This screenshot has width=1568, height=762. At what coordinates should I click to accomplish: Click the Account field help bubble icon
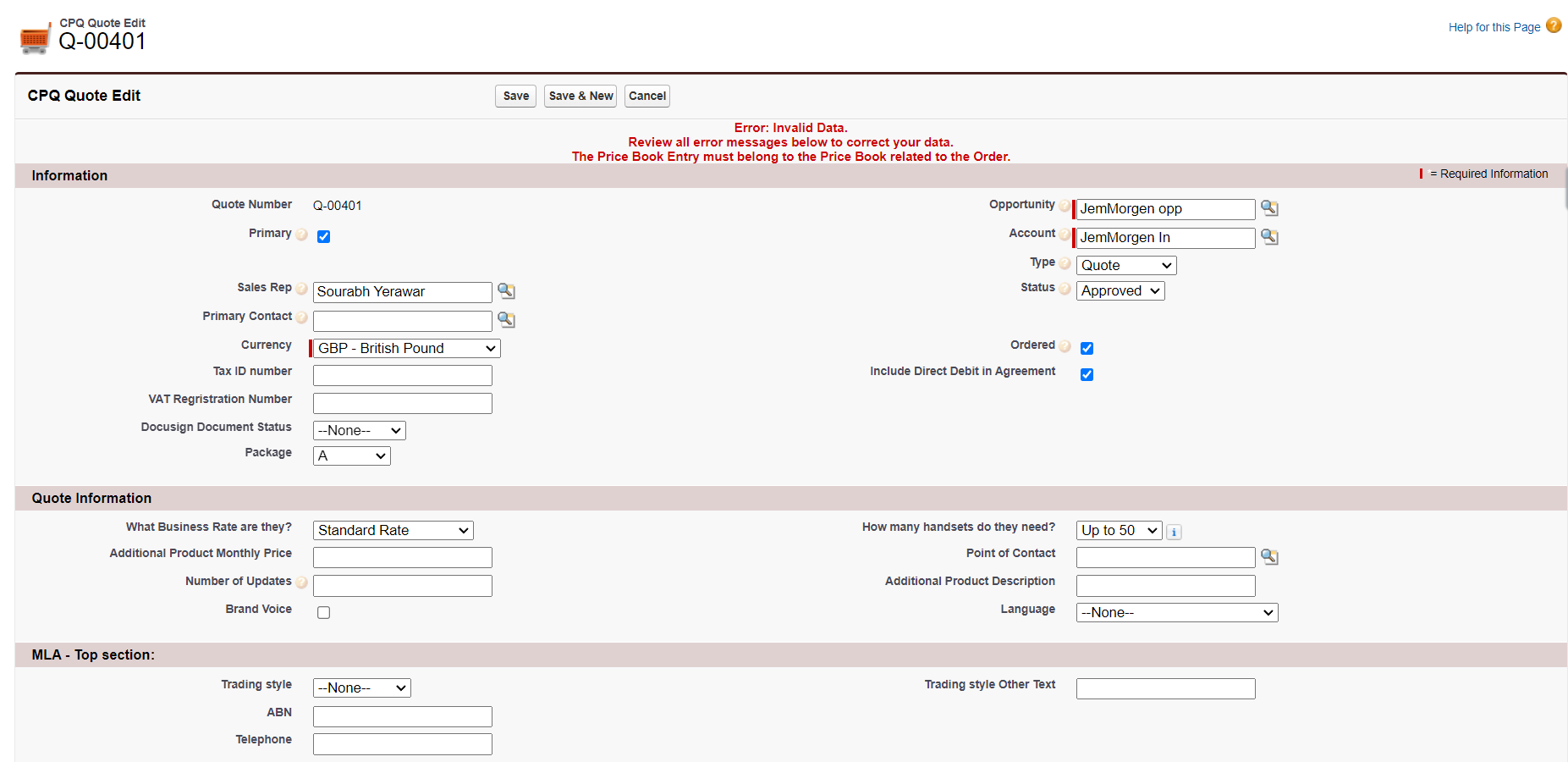pyautogui.click(x=1065, y=235)
